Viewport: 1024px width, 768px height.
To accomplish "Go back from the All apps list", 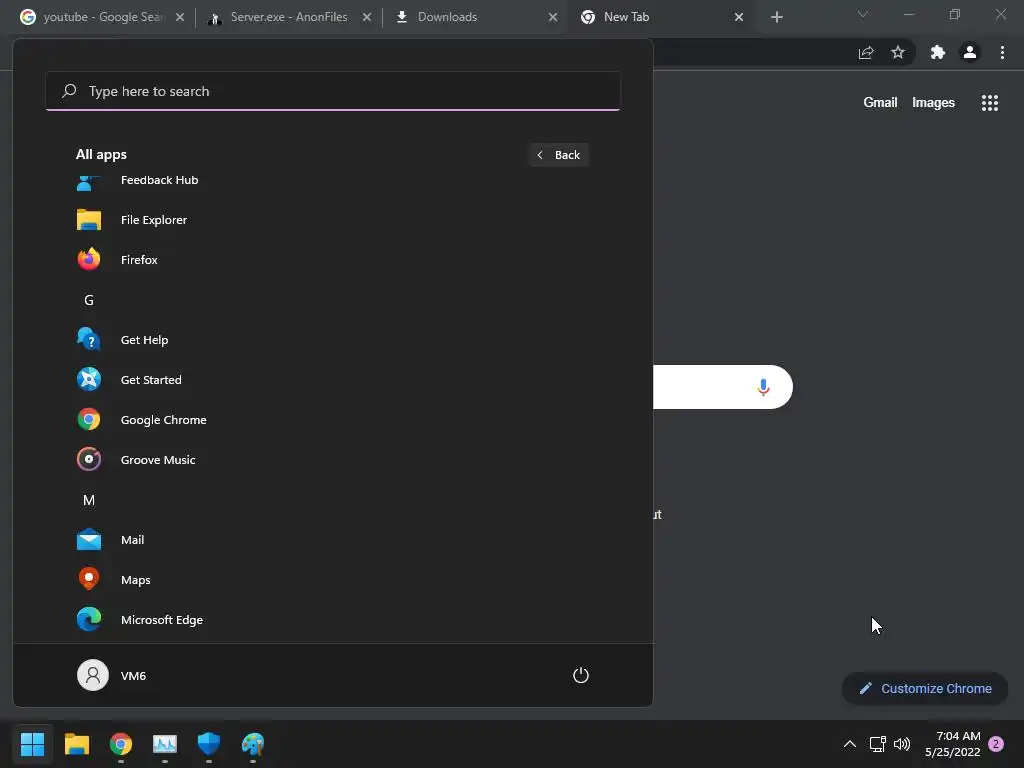I will tap(559, 155).
